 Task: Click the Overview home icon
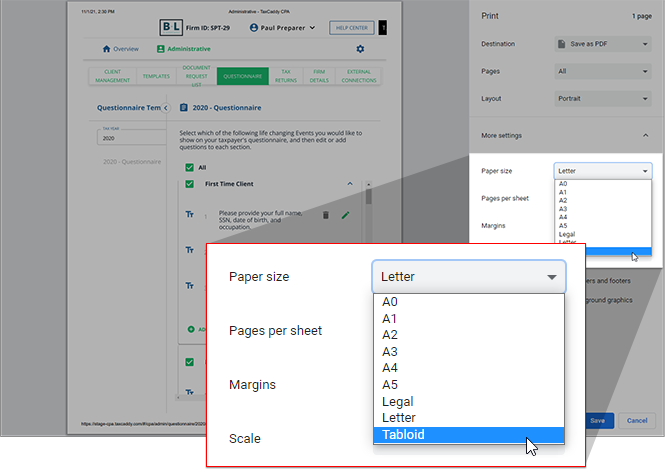(x=107, y=49)
